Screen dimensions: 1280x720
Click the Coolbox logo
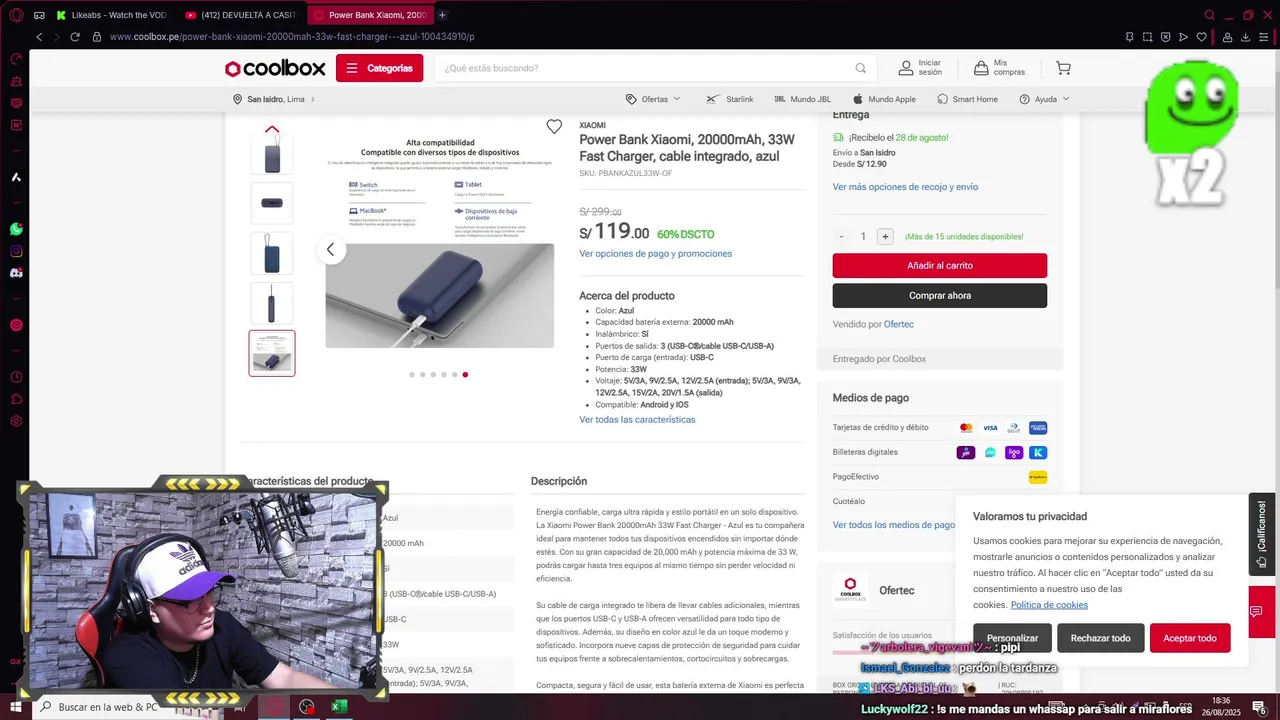[x=275, y=68]
